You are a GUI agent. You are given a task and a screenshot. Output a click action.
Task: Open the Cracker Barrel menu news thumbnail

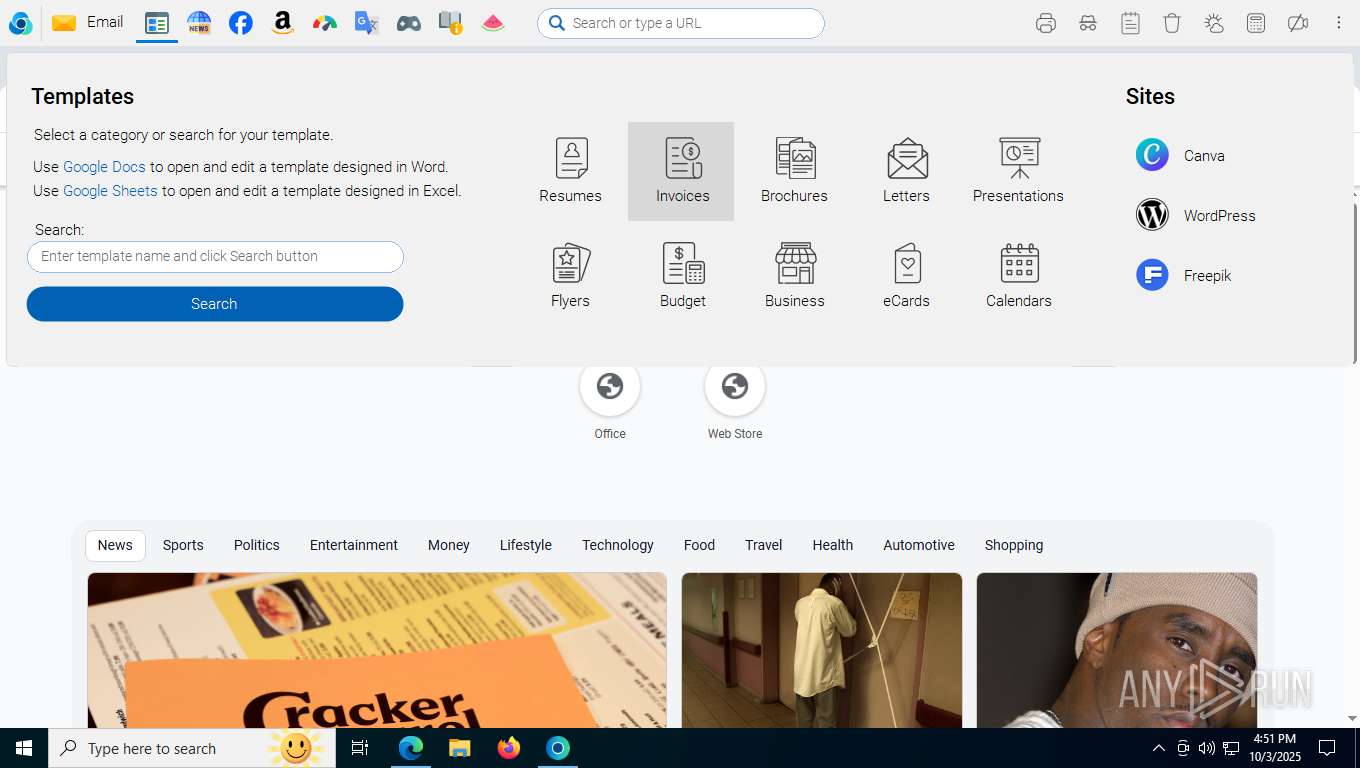[377, 650]
